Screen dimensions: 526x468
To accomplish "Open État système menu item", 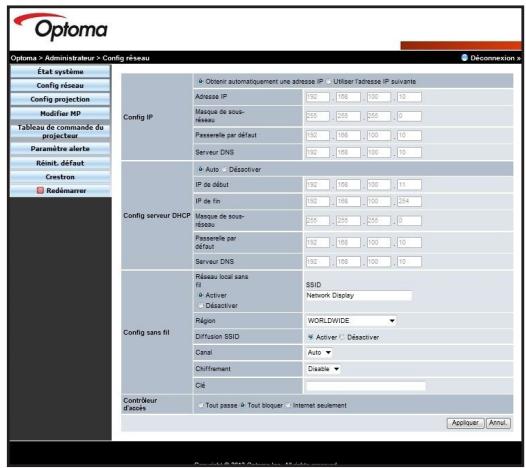I will [x=60, y=72].
